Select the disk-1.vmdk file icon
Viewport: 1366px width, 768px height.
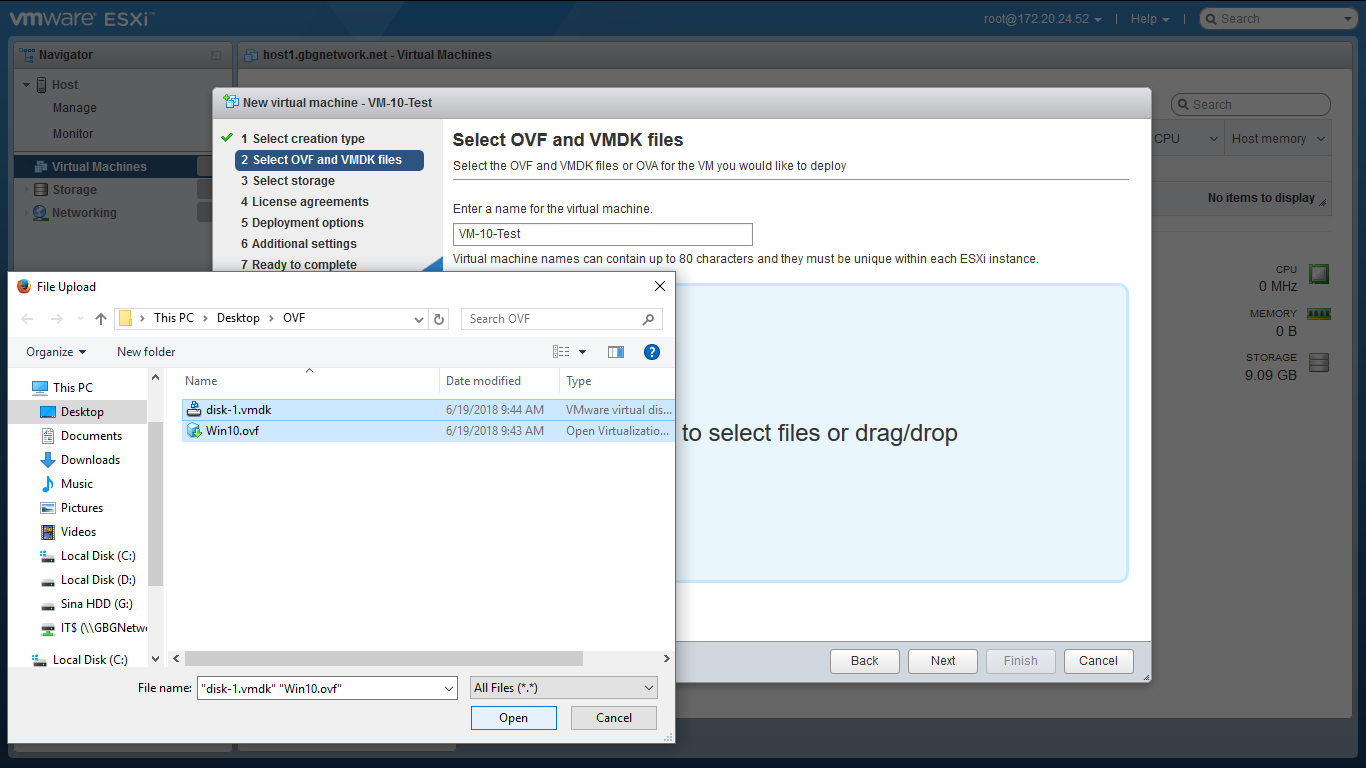click(194, 410)
